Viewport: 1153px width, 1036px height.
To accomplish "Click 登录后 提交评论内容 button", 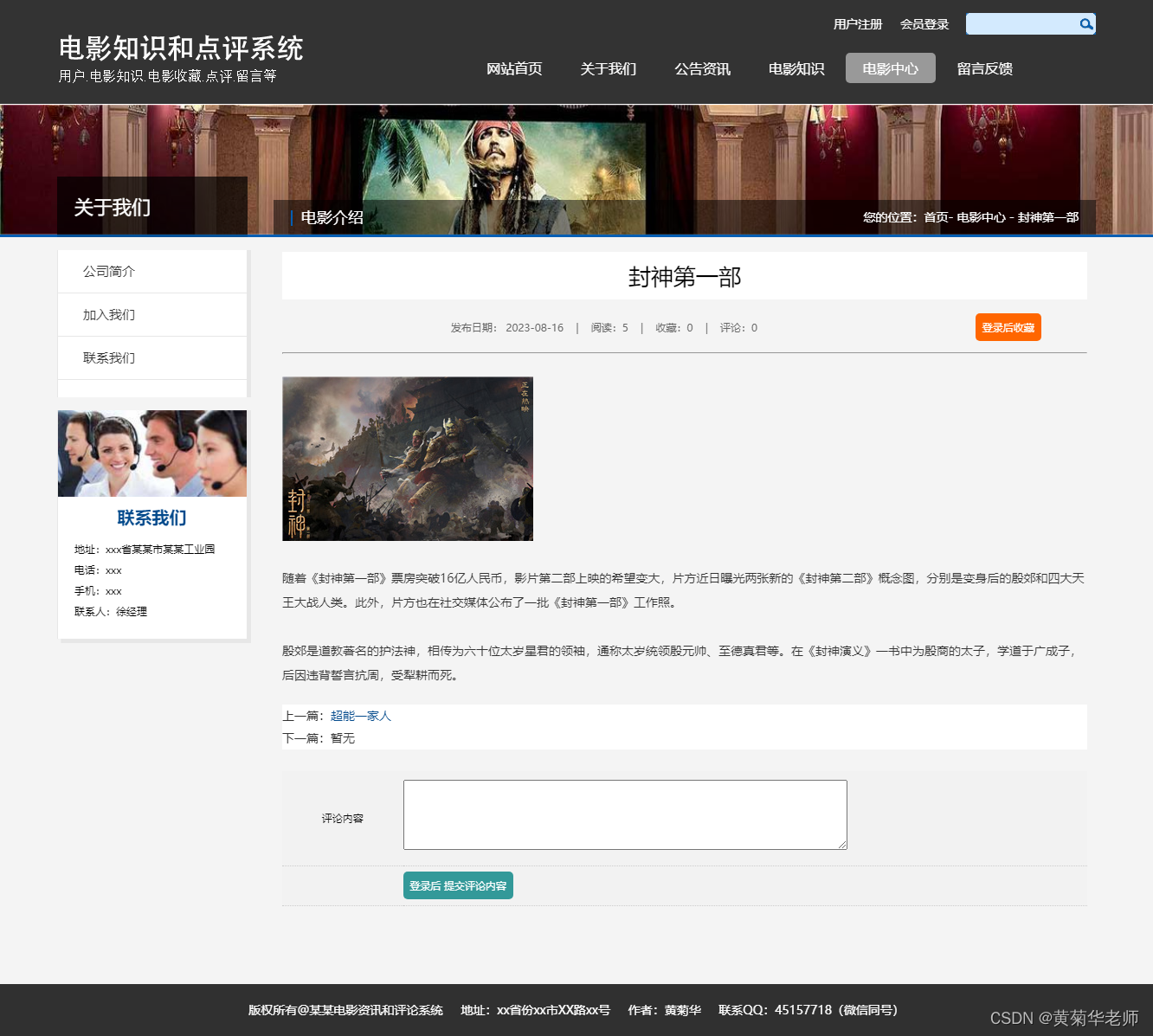I will (x=458, y=885).
